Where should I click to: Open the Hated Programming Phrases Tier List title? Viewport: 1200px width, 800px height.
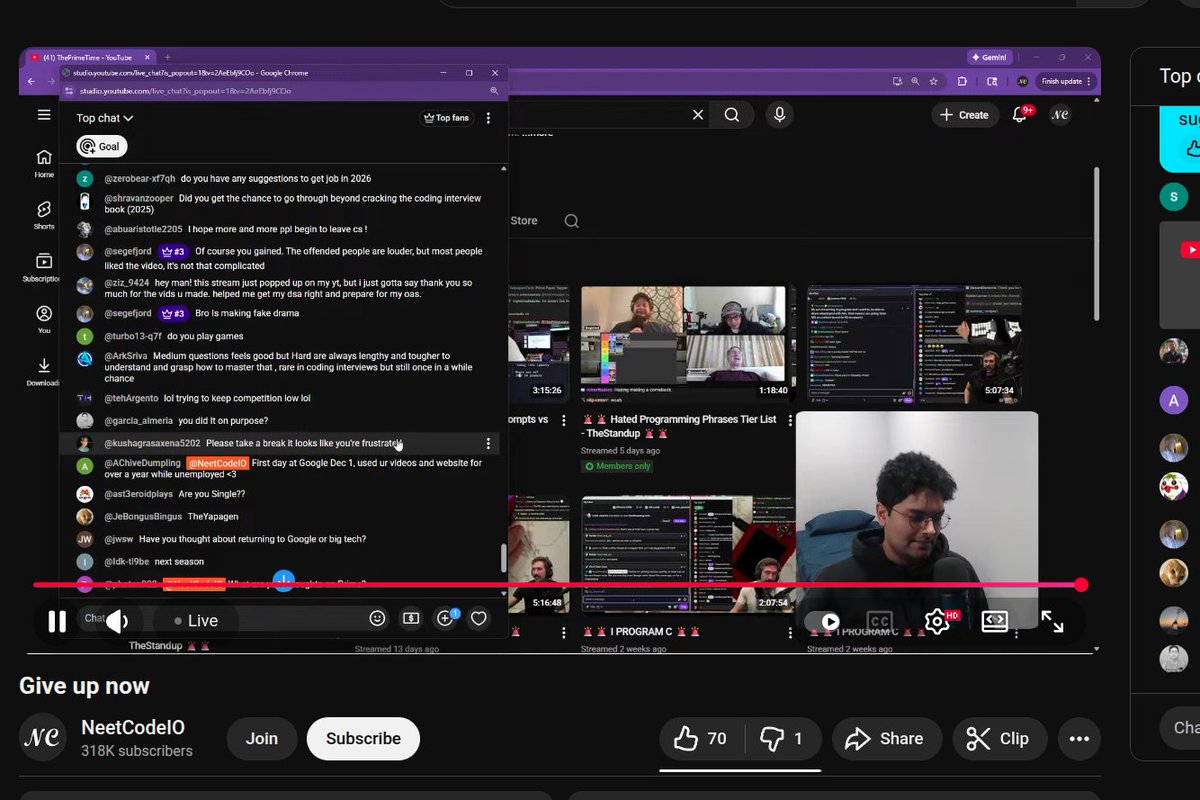(x=679, y=426)
